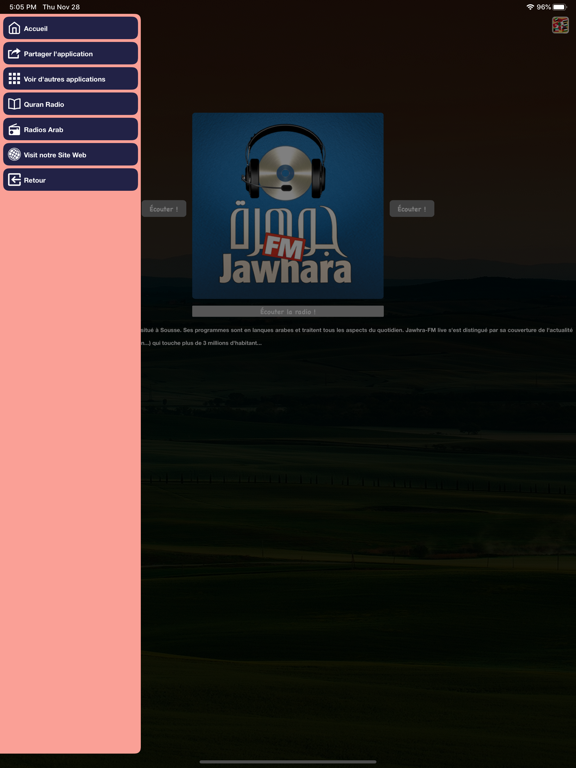Click the radio icon beside Radios Arab
This screenshot has width=576, height=768.
pyautogui.click(x=14, y=129)
